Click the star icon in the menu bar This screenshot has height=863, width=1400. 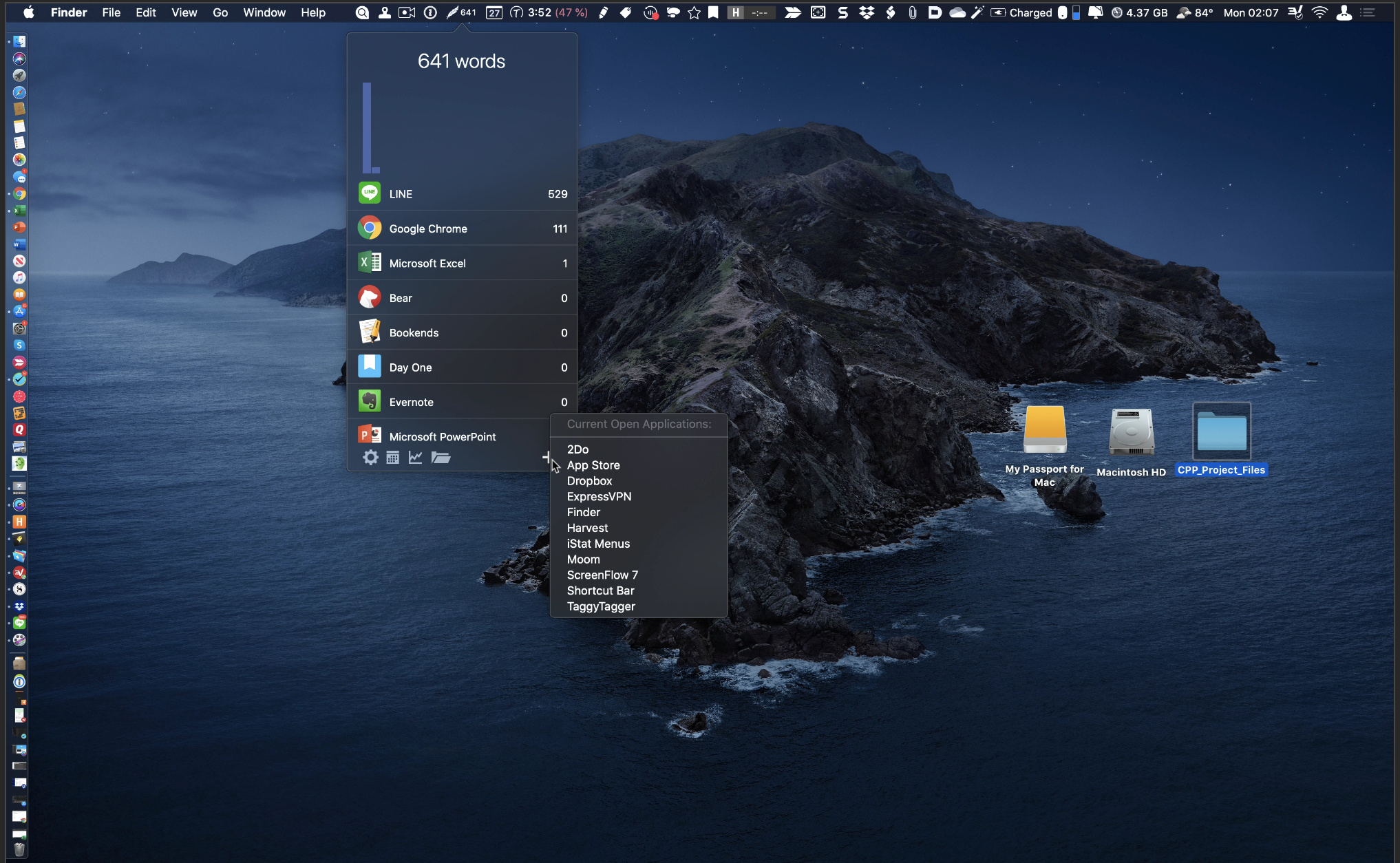694,12
